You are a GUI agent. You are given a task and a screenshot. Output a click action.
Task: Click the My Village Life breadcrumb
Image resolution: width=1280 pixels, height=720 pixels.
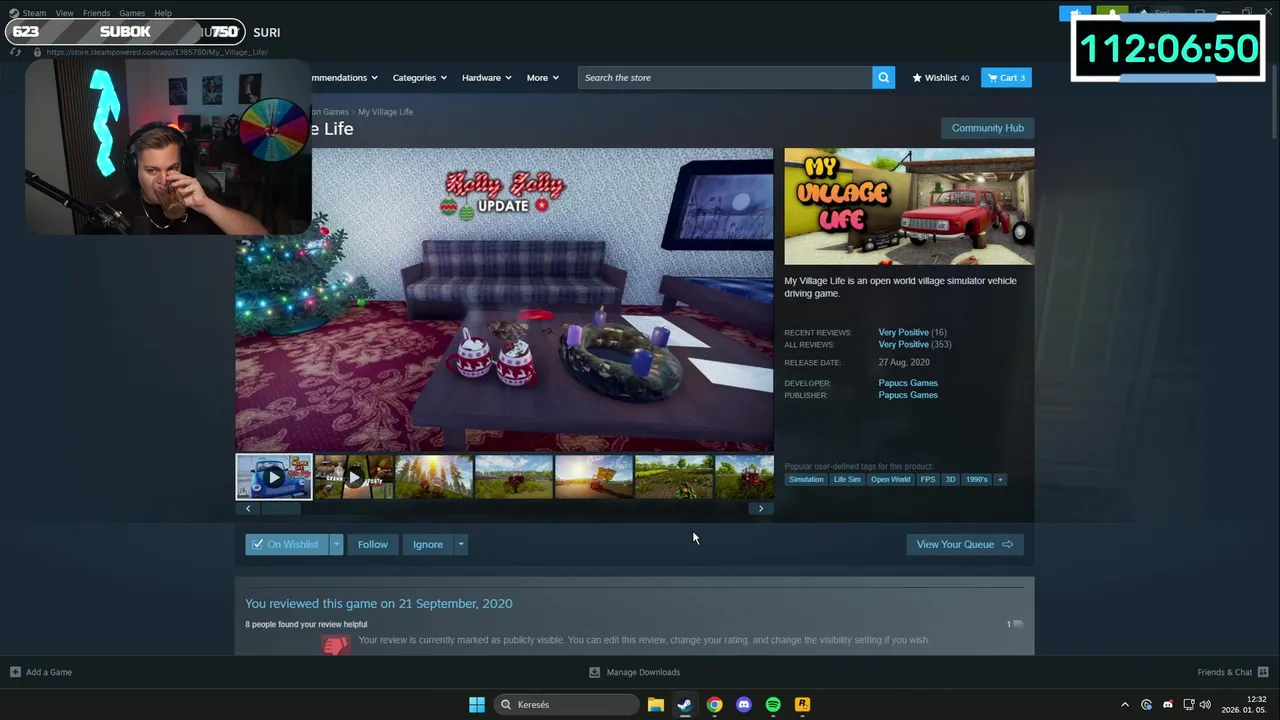[385, 112]
